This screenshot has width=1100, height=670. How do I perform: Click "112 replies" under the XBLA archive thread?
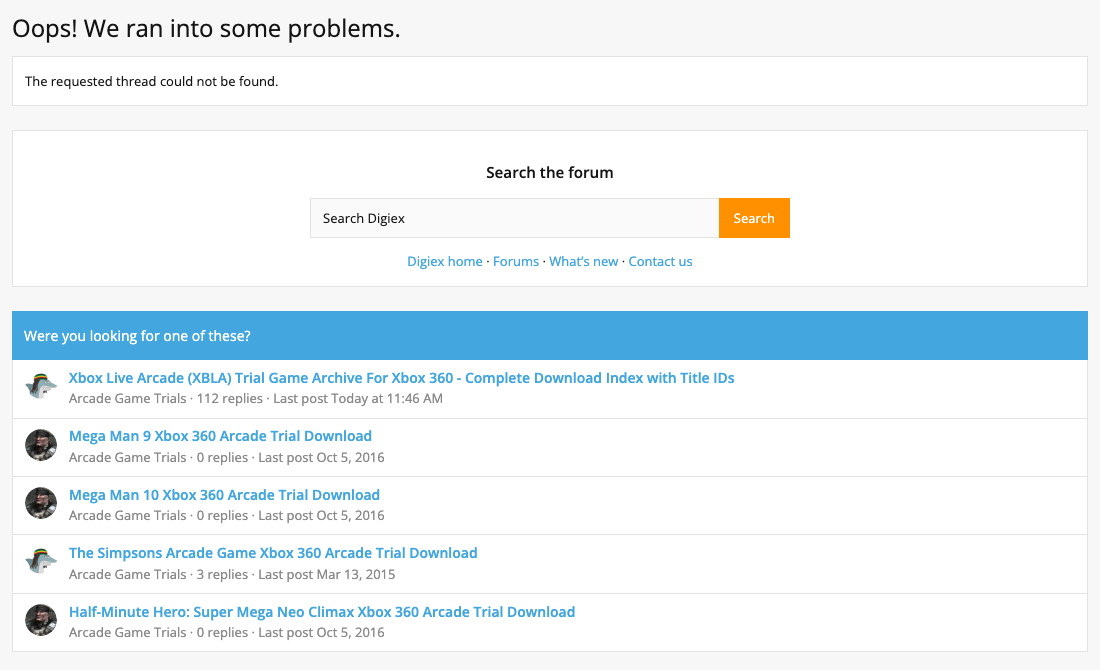(229, 398)
